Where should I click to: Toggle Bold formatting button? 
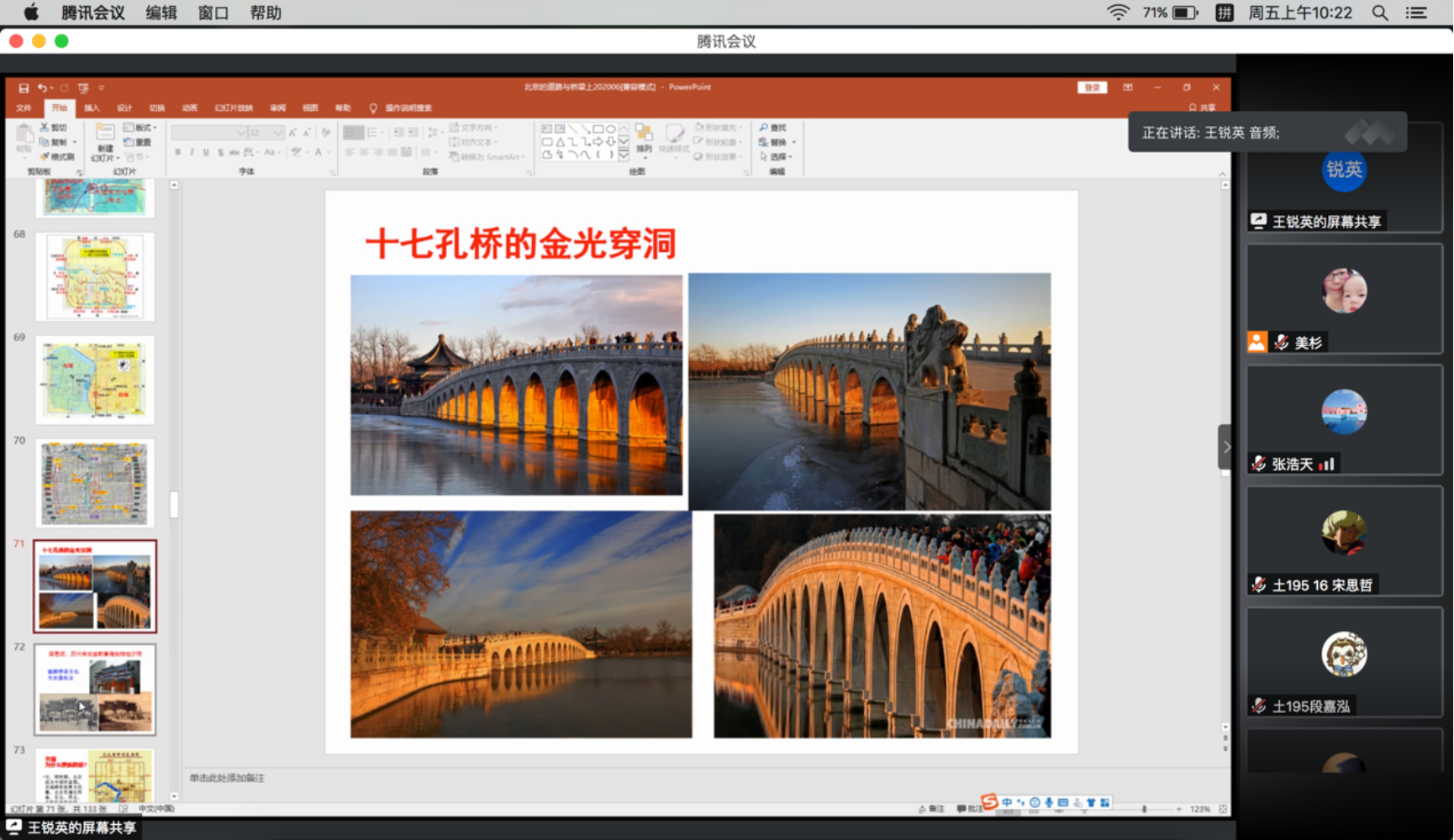(x=177, y=152)
